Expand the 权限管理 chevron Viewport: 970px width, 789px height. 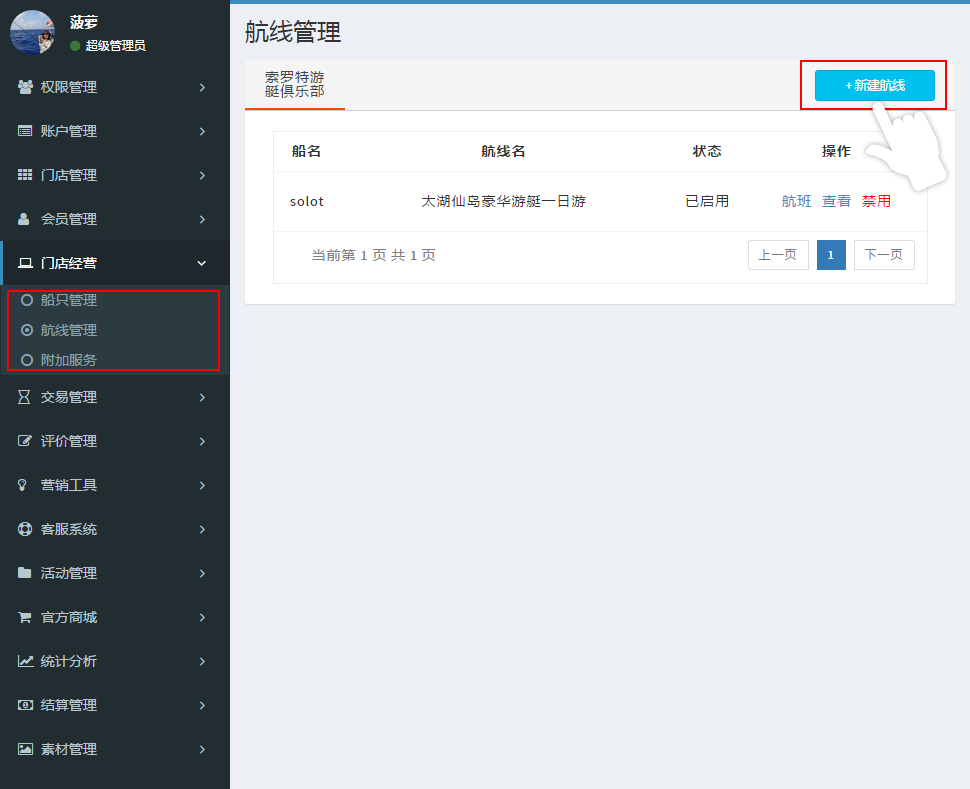click(x=202, y=87)
